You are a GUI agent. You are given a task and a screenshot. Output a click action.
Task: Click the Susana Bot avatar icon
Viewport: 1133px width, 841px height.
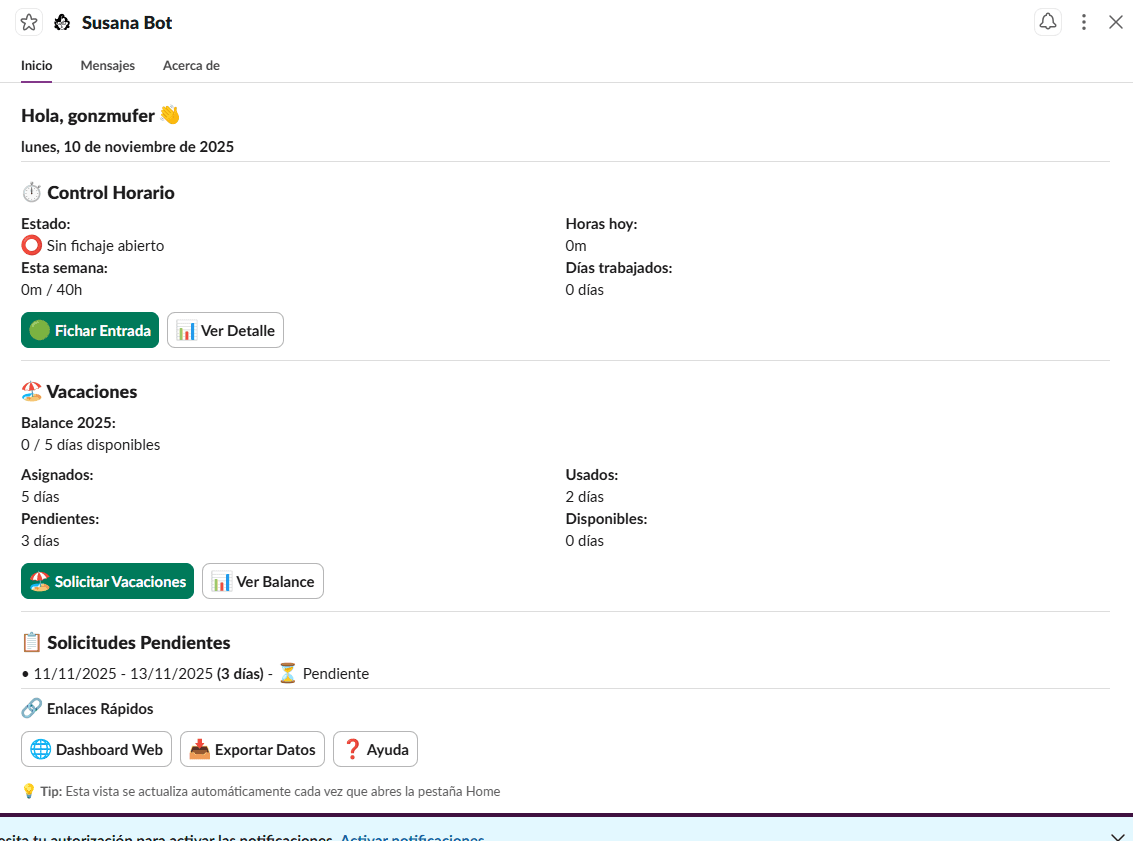coord(64,21)
